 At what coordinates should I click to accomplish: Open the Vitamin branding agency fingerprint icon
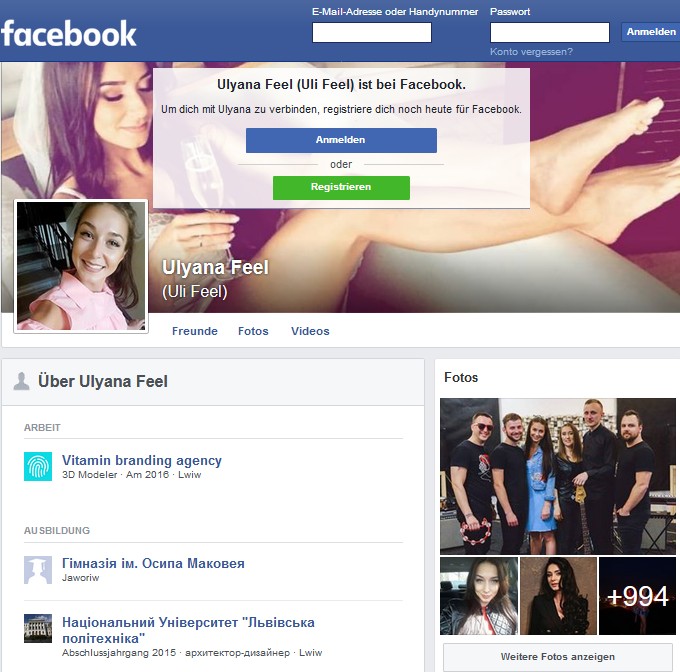pyautogui.click(x=38, y=466)
